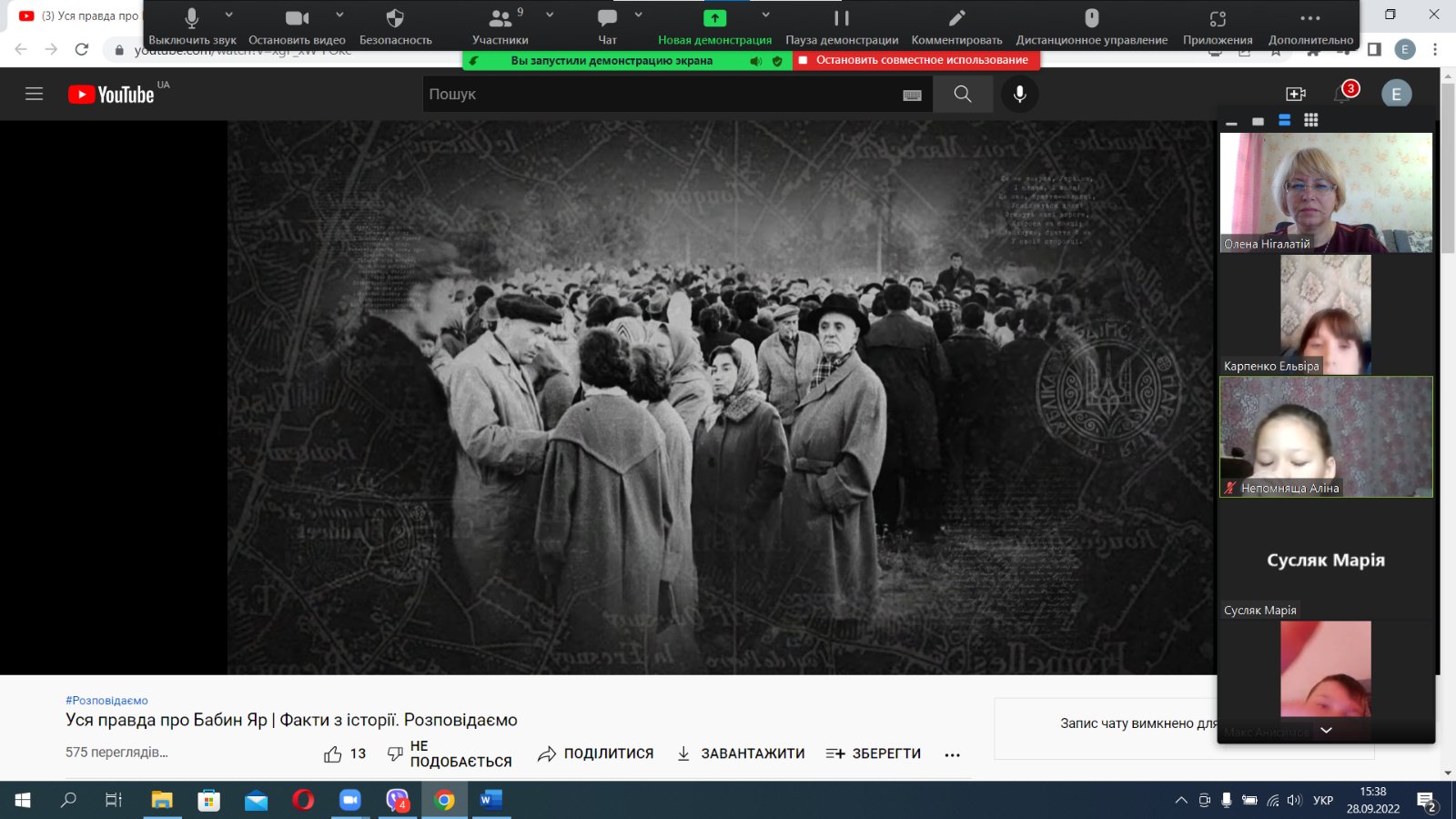Switch to Zoom app on taskbar
1456x819 pixels.
point(350,800)
